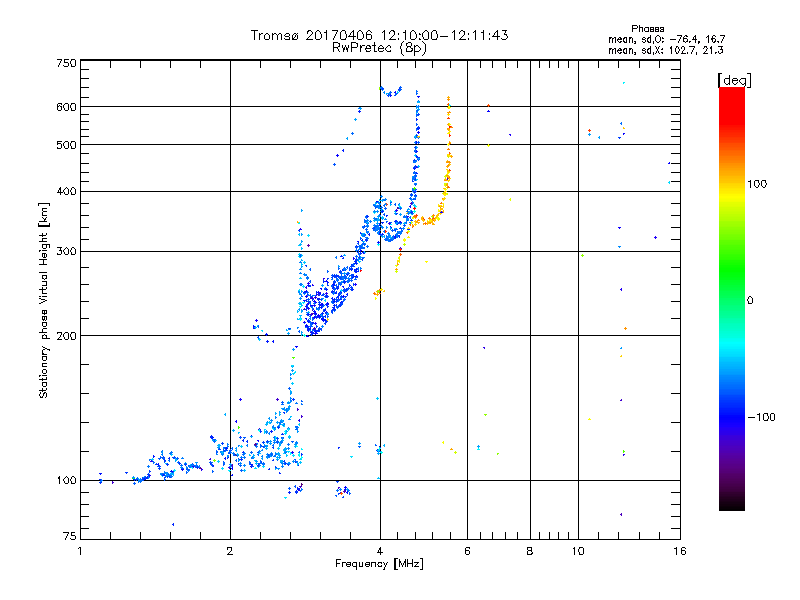Click the plot title "Tromsø 20170406 12:10:00-12:11:43"
Image resolution: width=800 pixels, height=600 pixels.
379,35
